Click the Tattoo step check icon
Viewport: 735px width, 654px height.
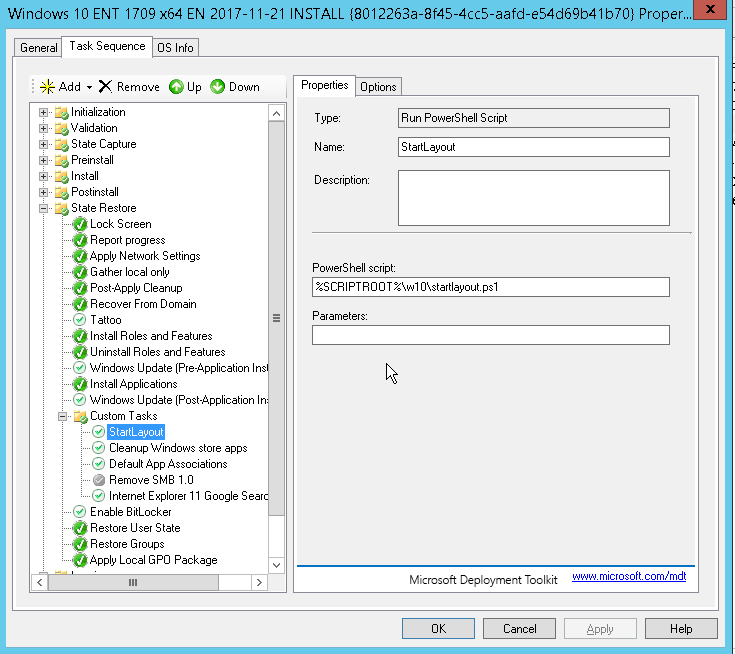point(80,320)
